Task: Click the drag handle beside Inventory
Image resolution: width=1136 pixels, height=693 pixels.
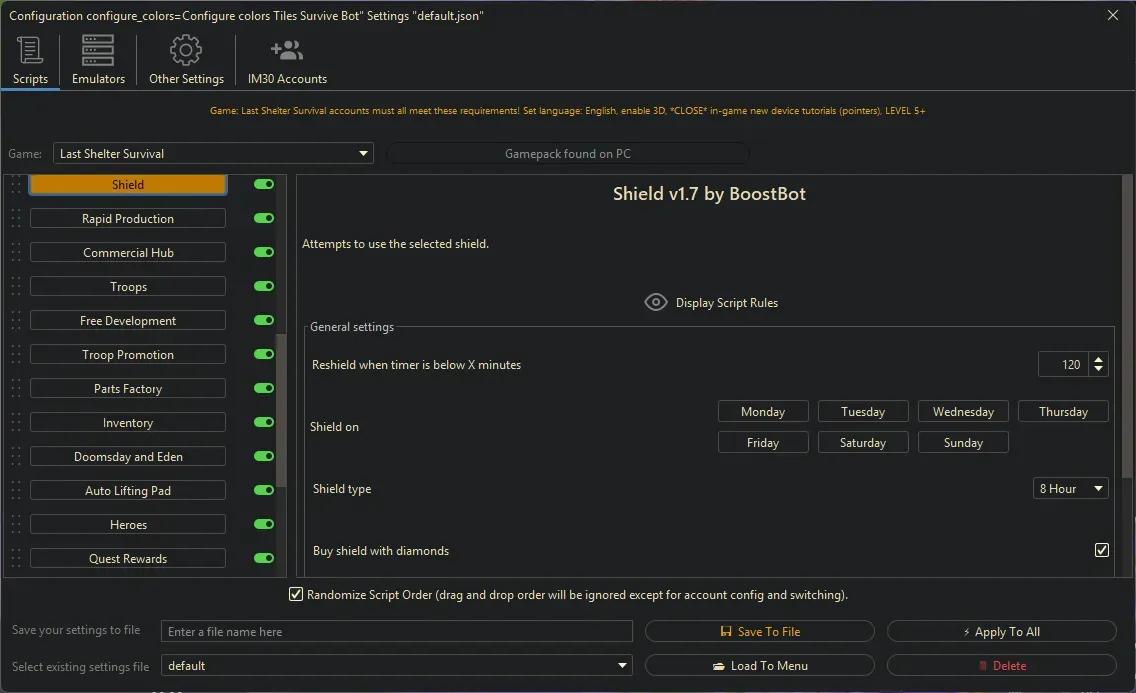Action: [15, 423]
